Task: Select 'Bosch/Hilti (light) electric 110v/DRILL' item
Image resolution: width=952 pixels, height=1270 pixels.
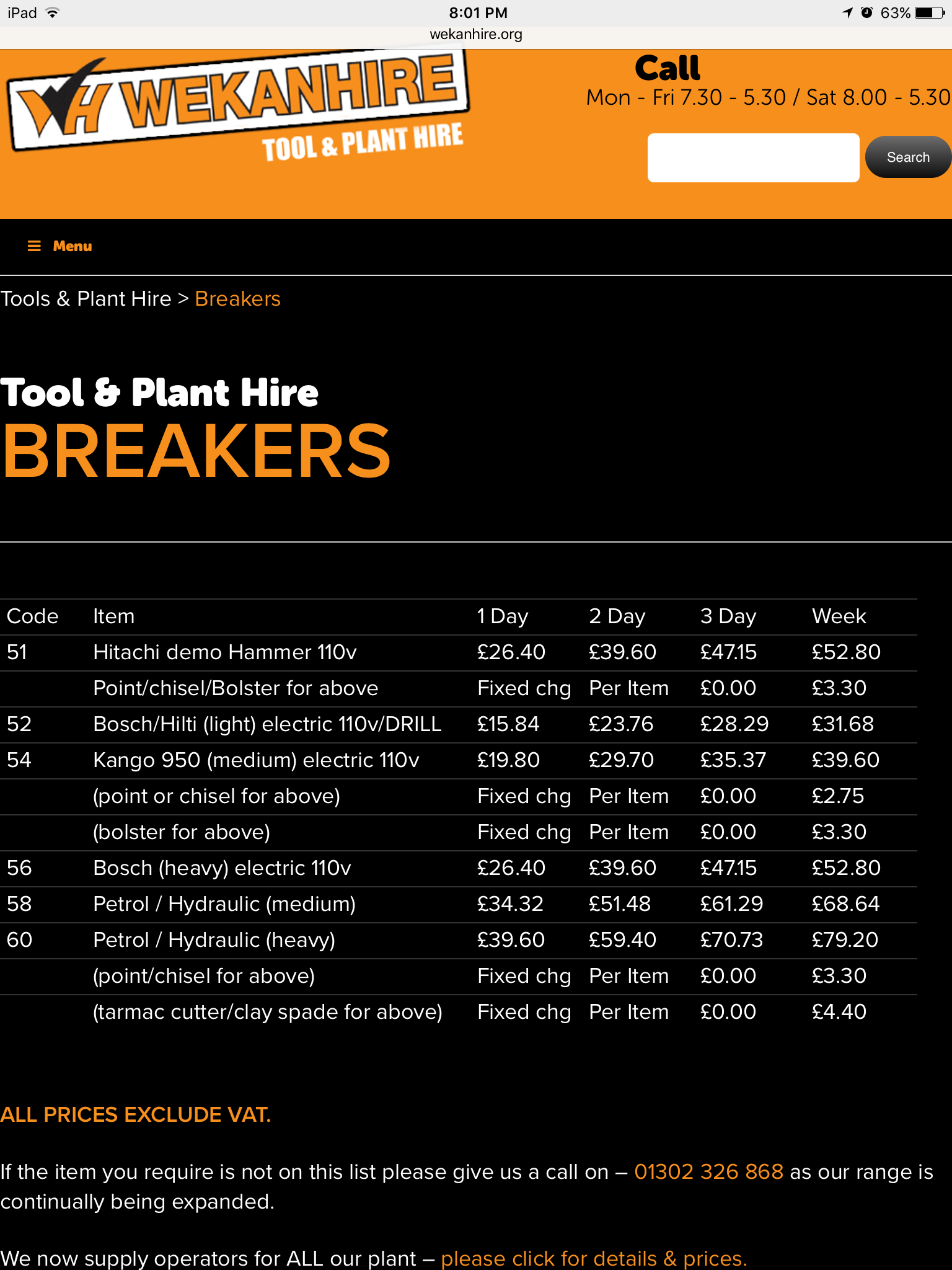Action: tap(267, 724)
